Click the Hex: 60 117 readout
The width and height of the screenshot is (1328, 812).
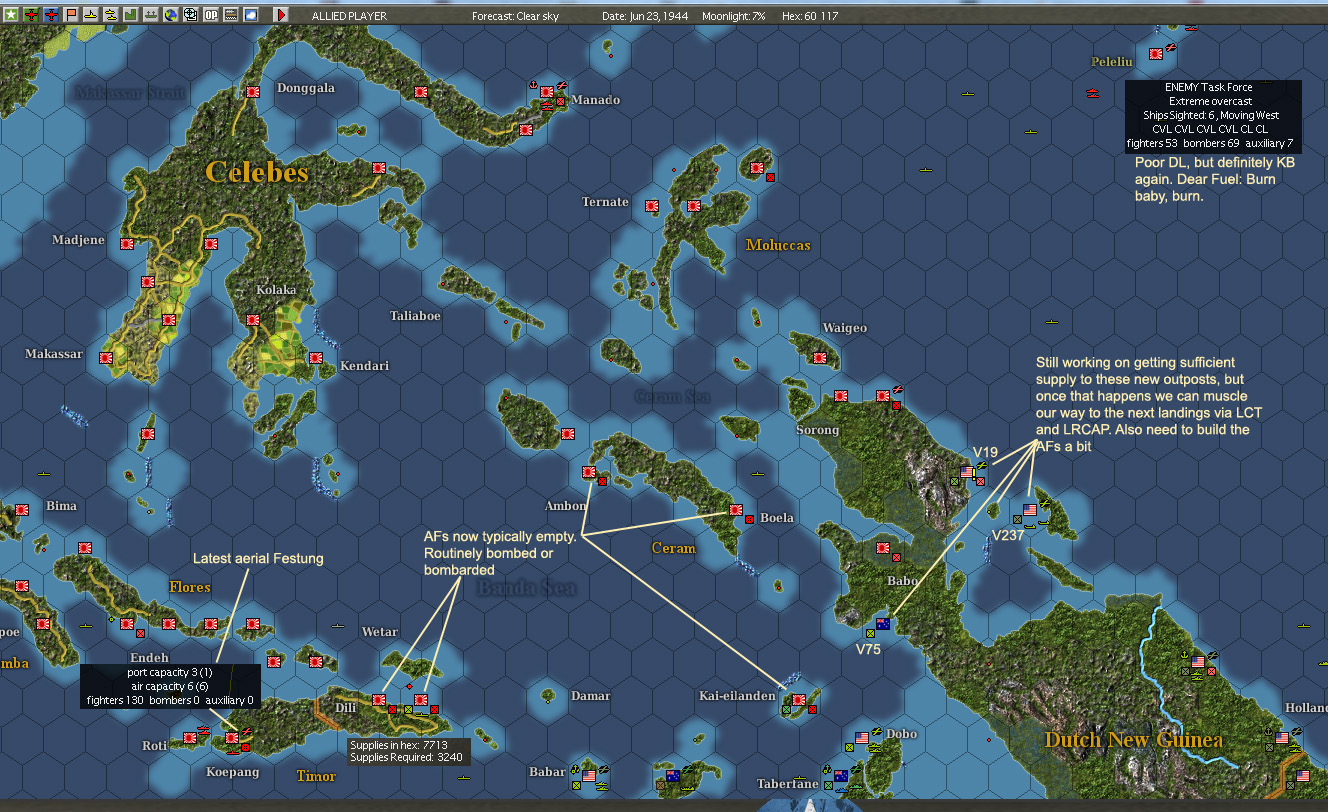point(810,16)
